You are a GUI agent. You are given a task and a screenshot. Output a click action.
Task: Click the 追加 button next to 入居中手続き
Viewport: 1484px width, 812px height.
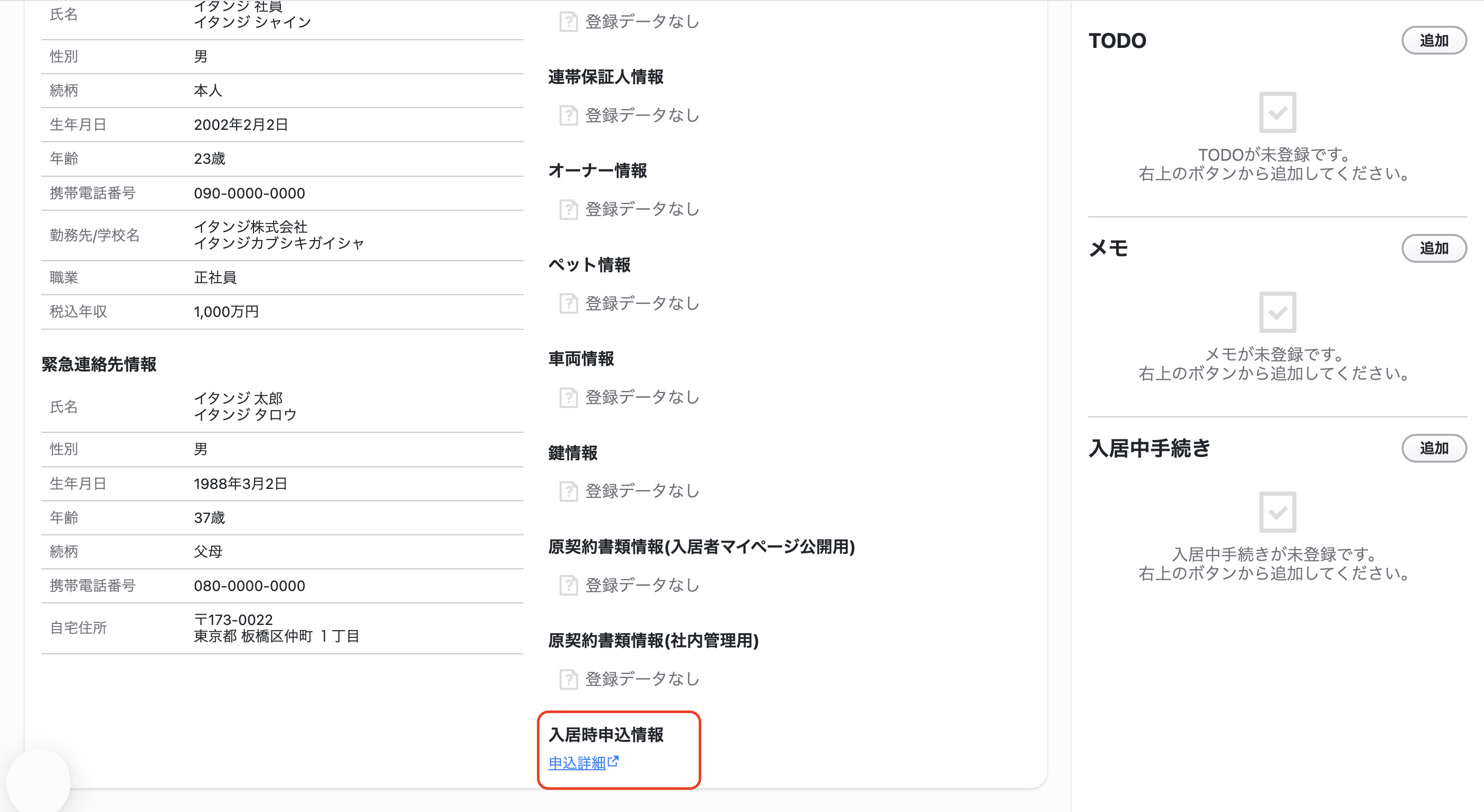point(1434,448)
